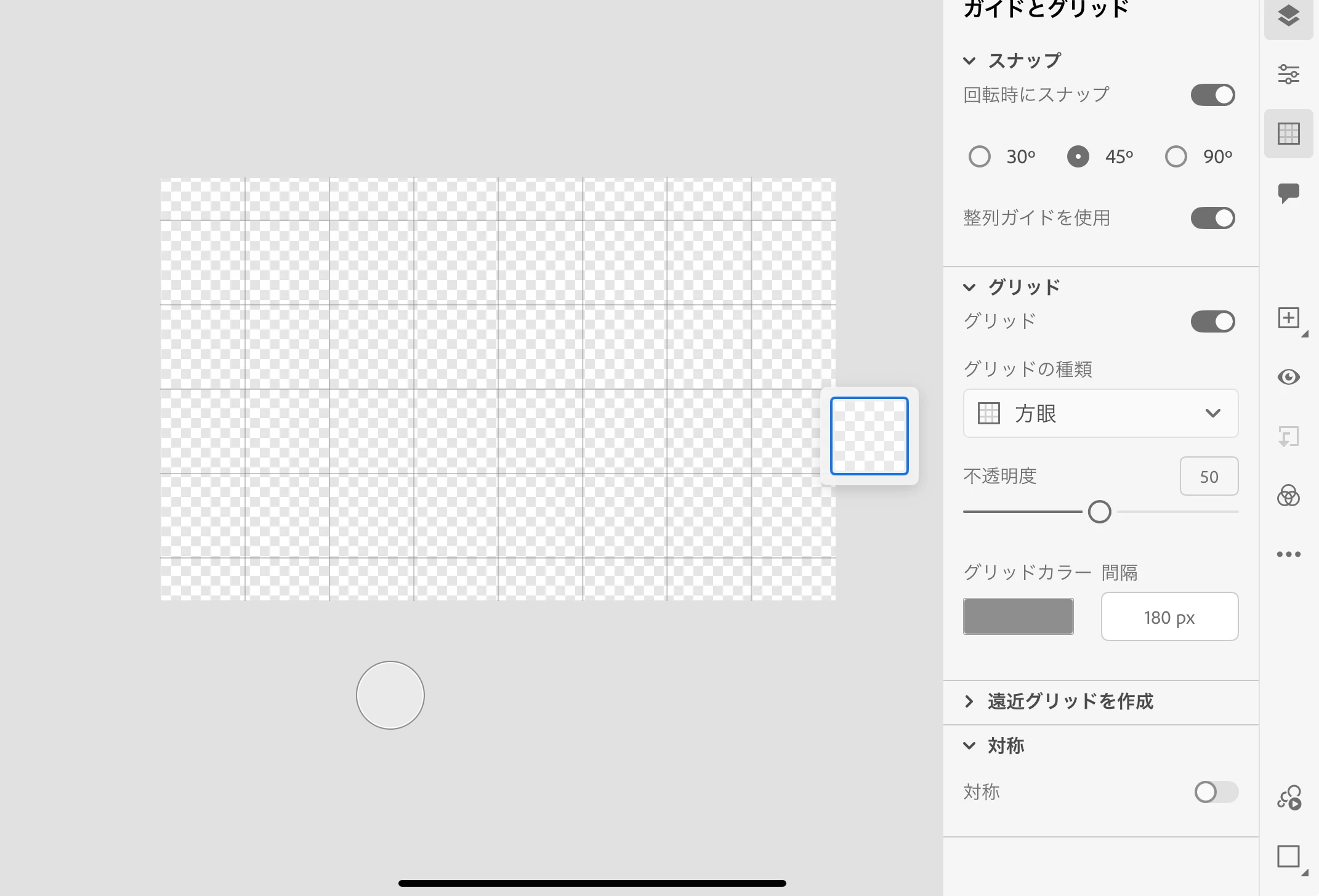
Task: Collapse the スナップ section
Action: [969, 61]
